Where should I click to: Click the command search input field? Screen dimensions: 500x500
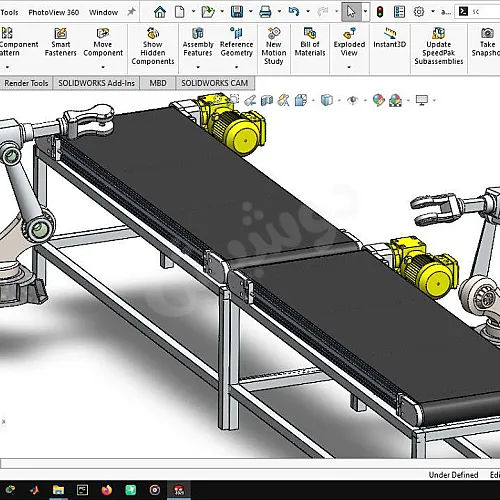pos(485,12)
